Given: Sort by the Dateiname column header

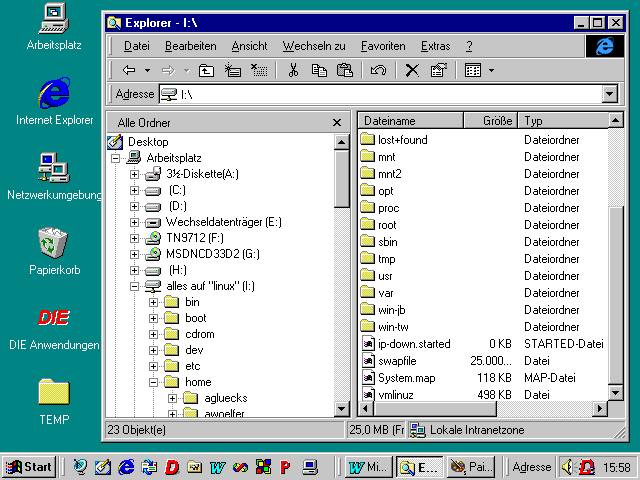Looking at the screenshot, I should (x=411, y=121).
